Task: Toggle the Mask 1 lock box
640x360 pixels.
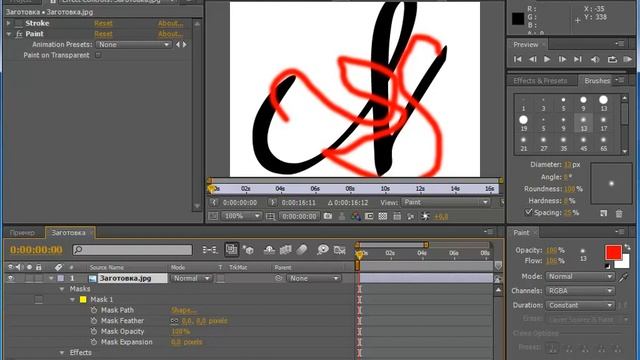Action: coord(38,300)
